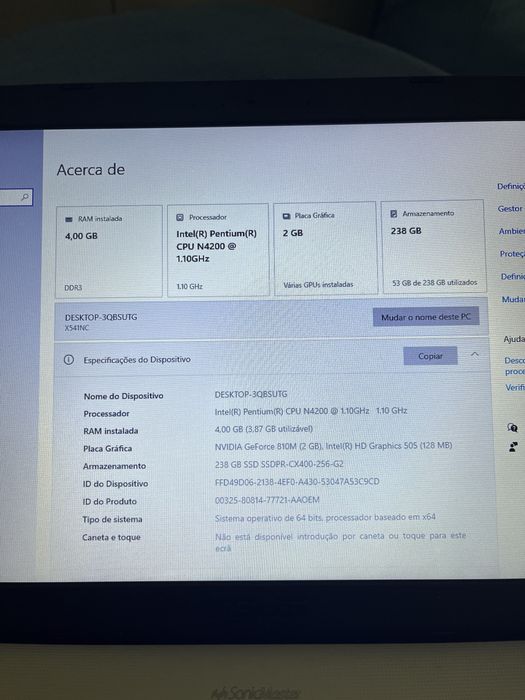The height and width of the screenshot is (700, 525).
Task: Open the Gestor link on right
Action: pos(511,208)
